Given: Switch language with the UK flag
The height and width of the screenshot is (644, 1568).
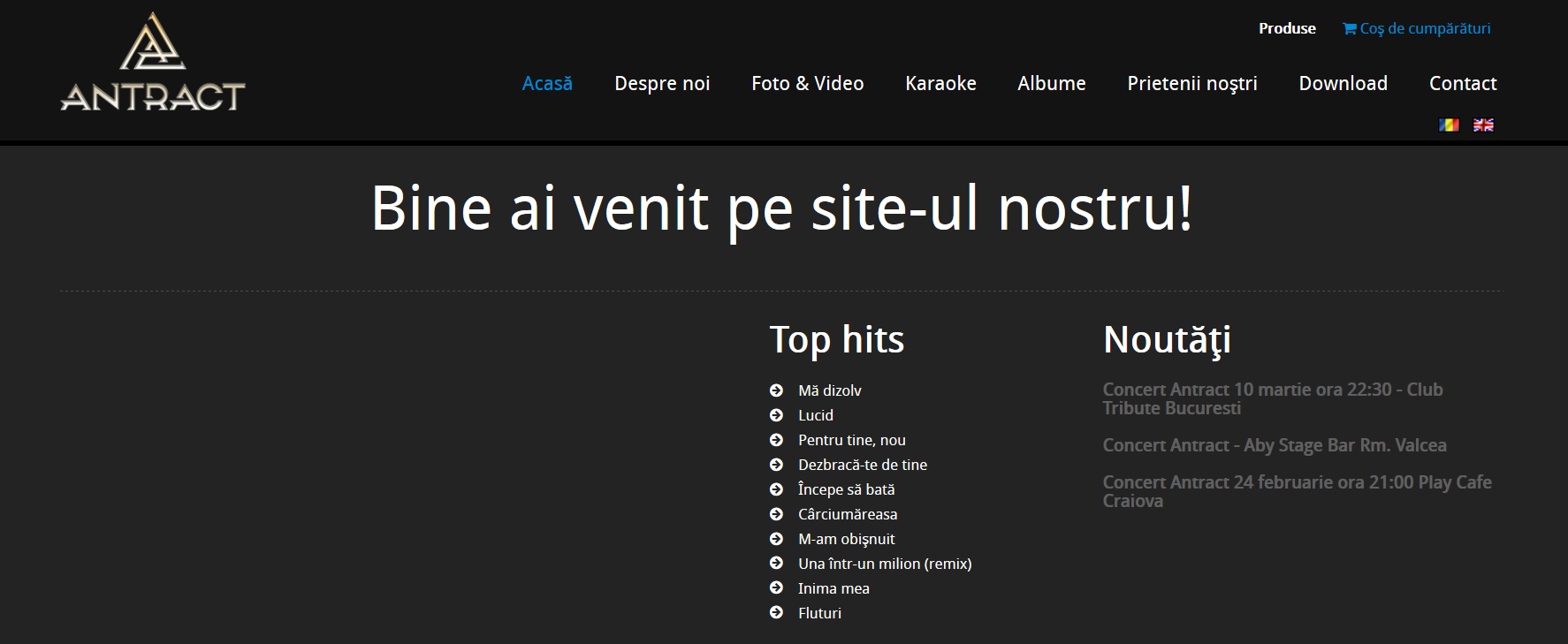Looking at the screenshot, I should point(1483,125).
